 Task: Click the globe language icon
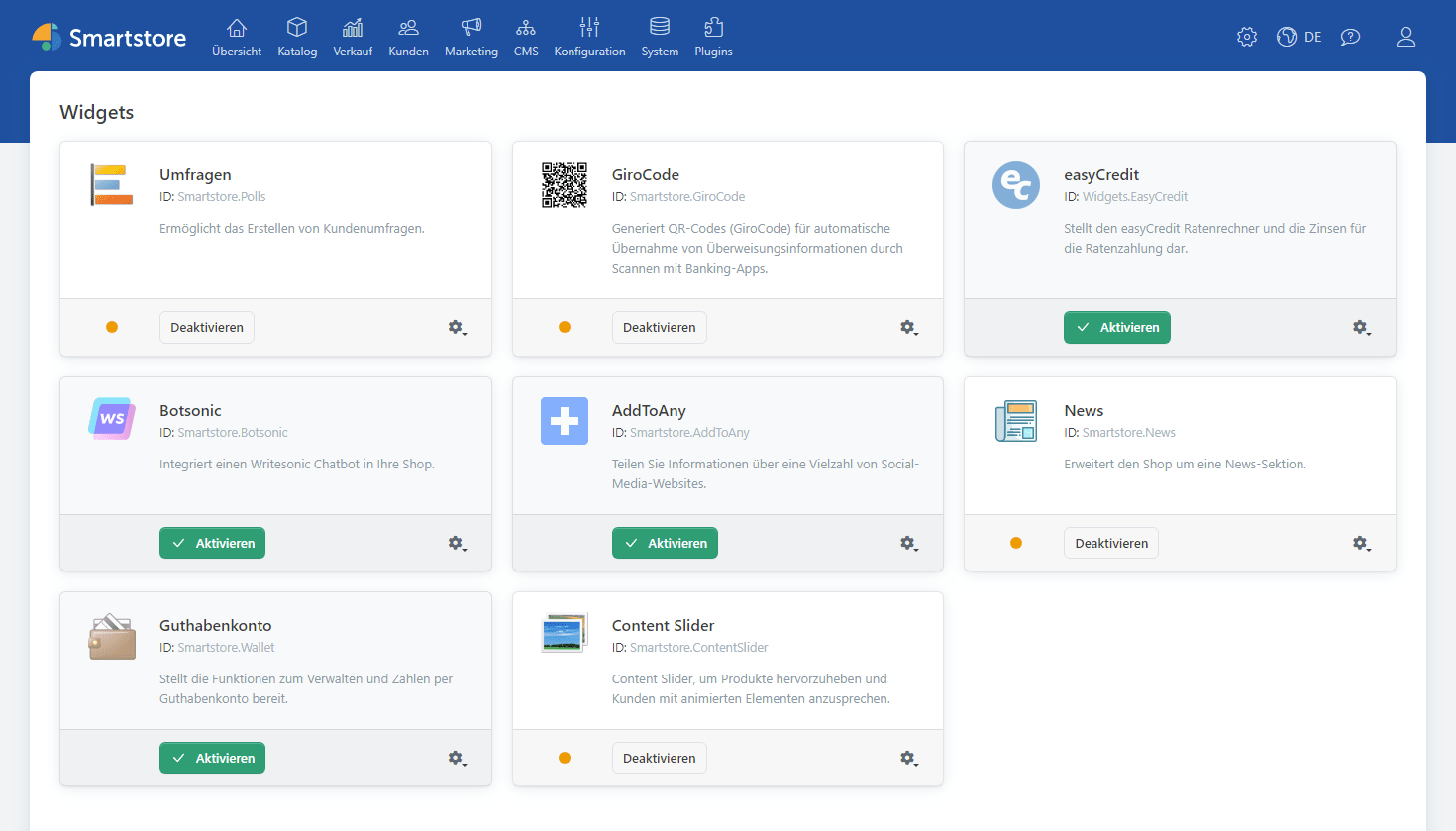1287,37
